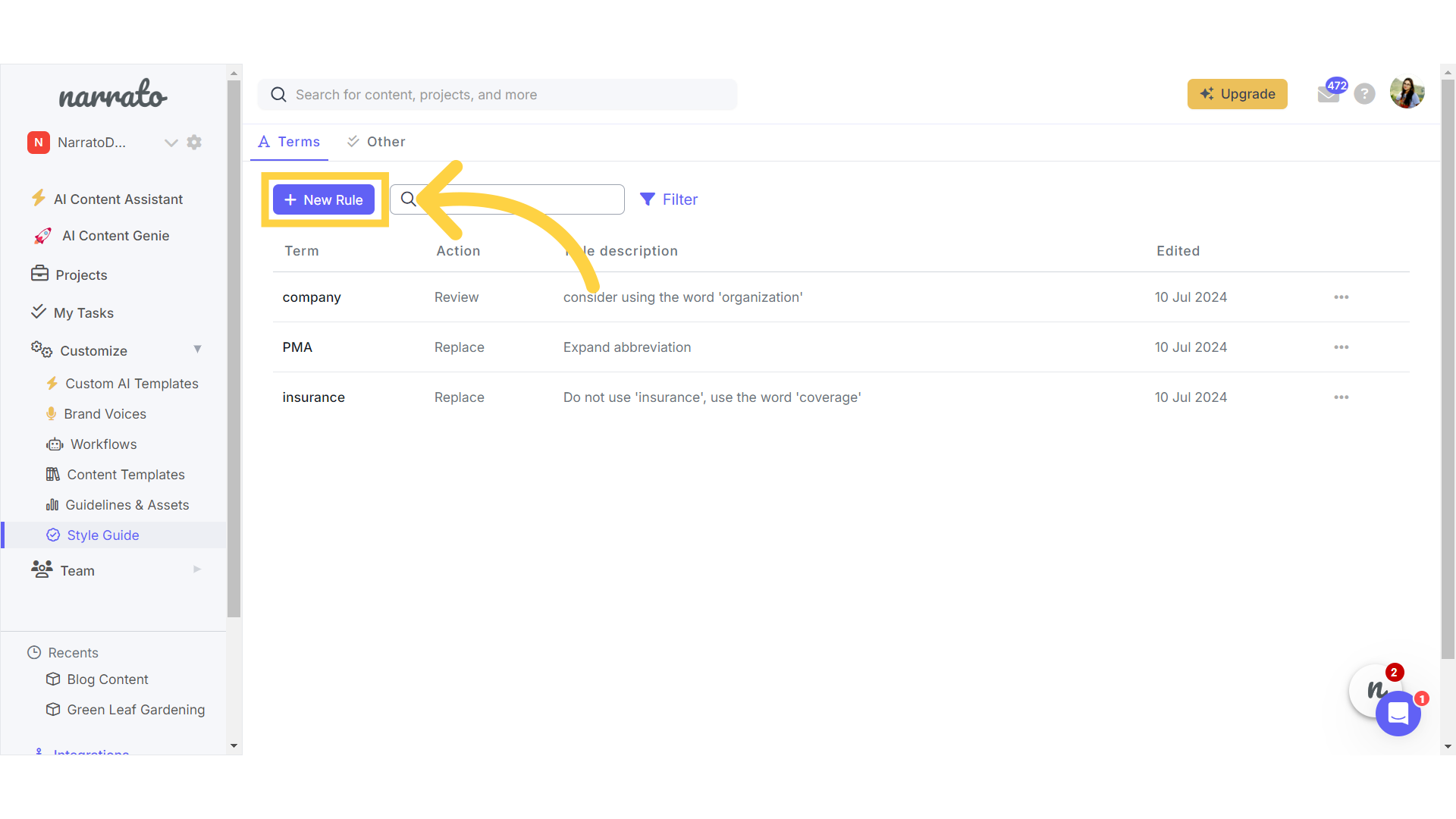Open workspace settings gear icon
The width and height of the screenshot is (1456, 819).
[x=194, y=143]
